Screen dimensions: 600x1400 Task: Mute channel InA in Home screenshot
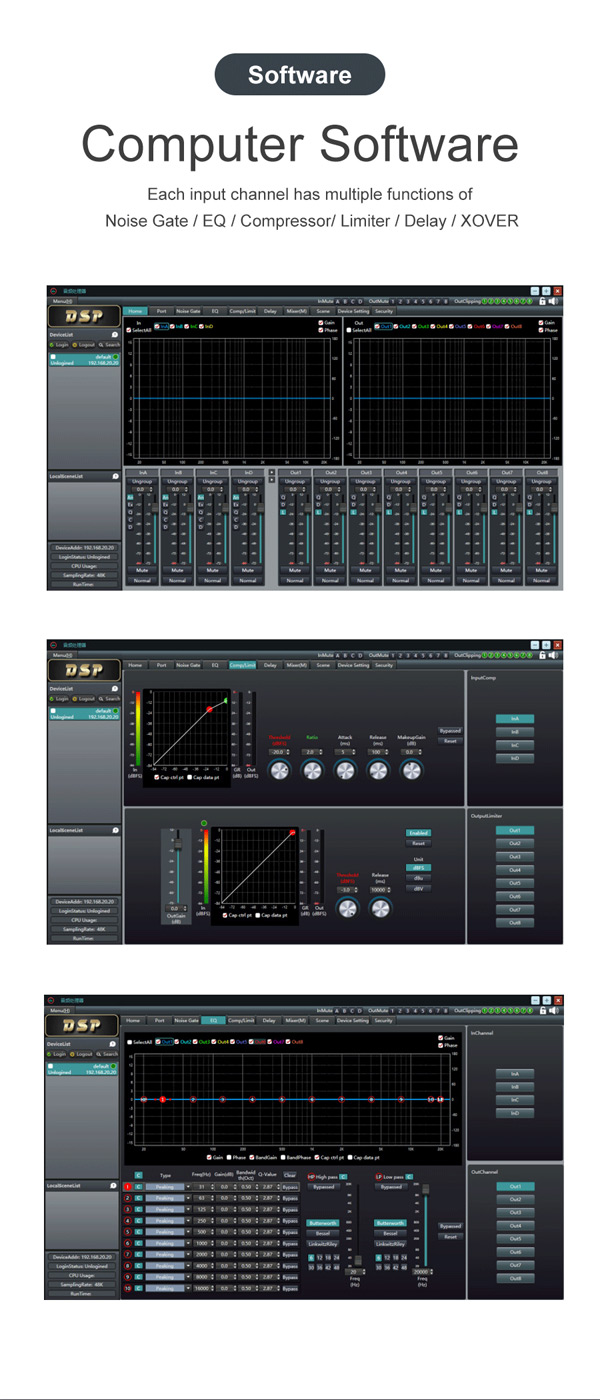tap(143, 569)
